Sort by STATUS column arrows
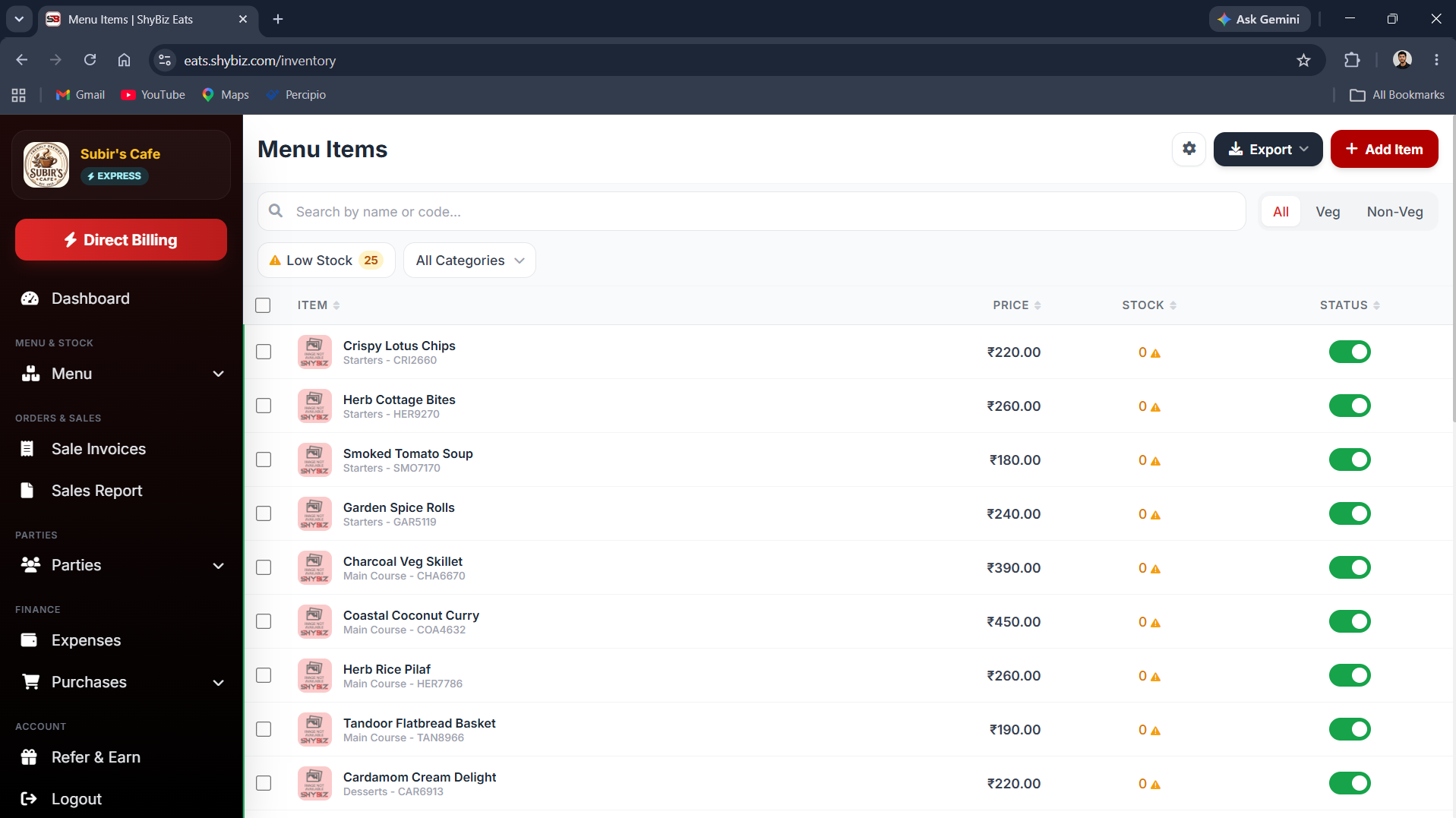Viewport: 1456px width, 818px height. point(1376,305)
